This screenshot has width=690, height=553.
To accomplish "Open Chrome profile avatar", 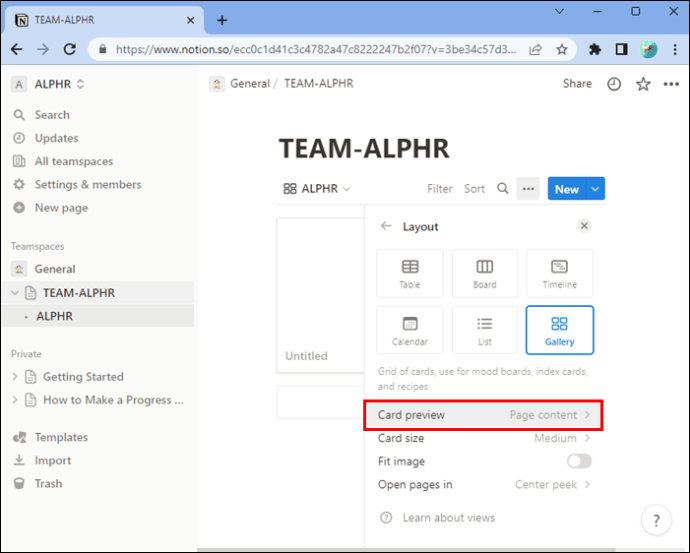I will tap(648, 49).
